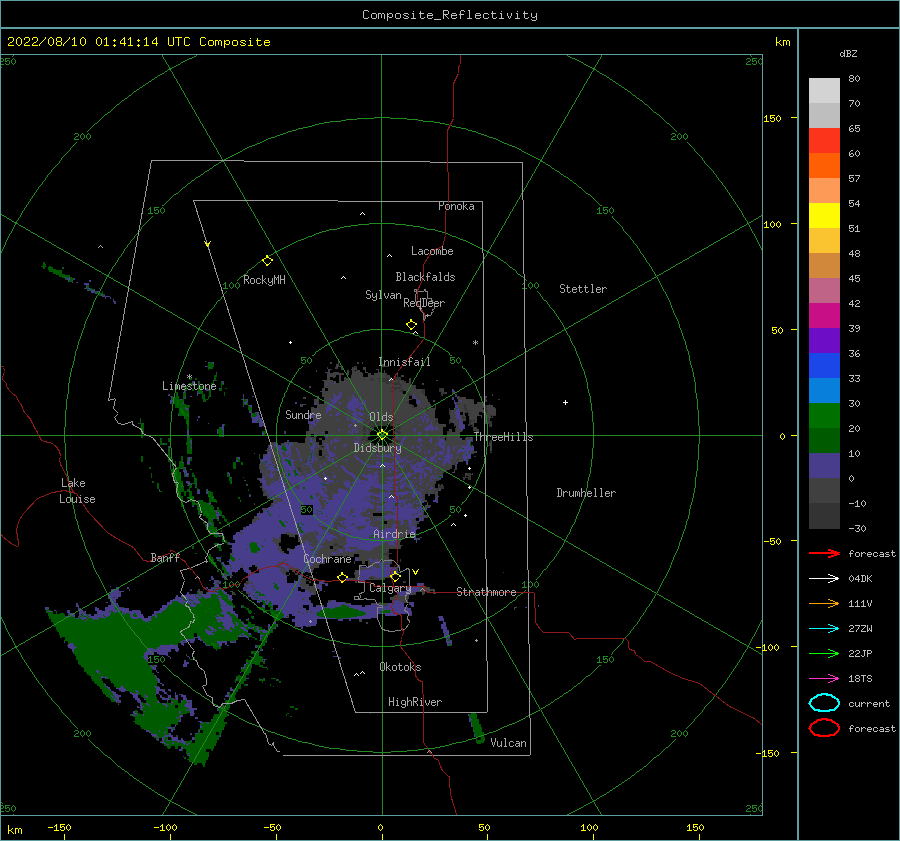The image size is (900, 841).
Task: Click the Cochrane label
Action: [x=327, y=559]
